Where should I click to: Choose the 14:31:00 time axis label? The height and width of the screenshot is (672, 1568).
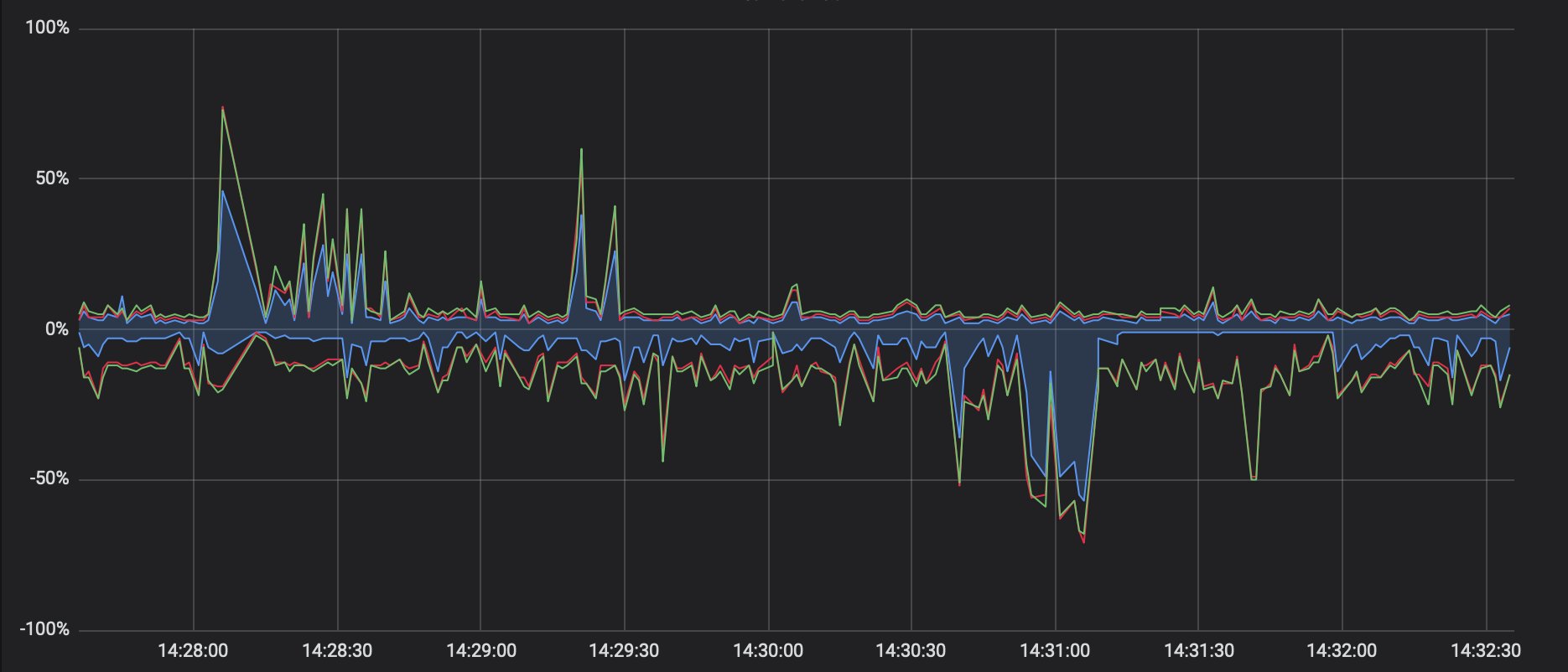(1055, 650)
